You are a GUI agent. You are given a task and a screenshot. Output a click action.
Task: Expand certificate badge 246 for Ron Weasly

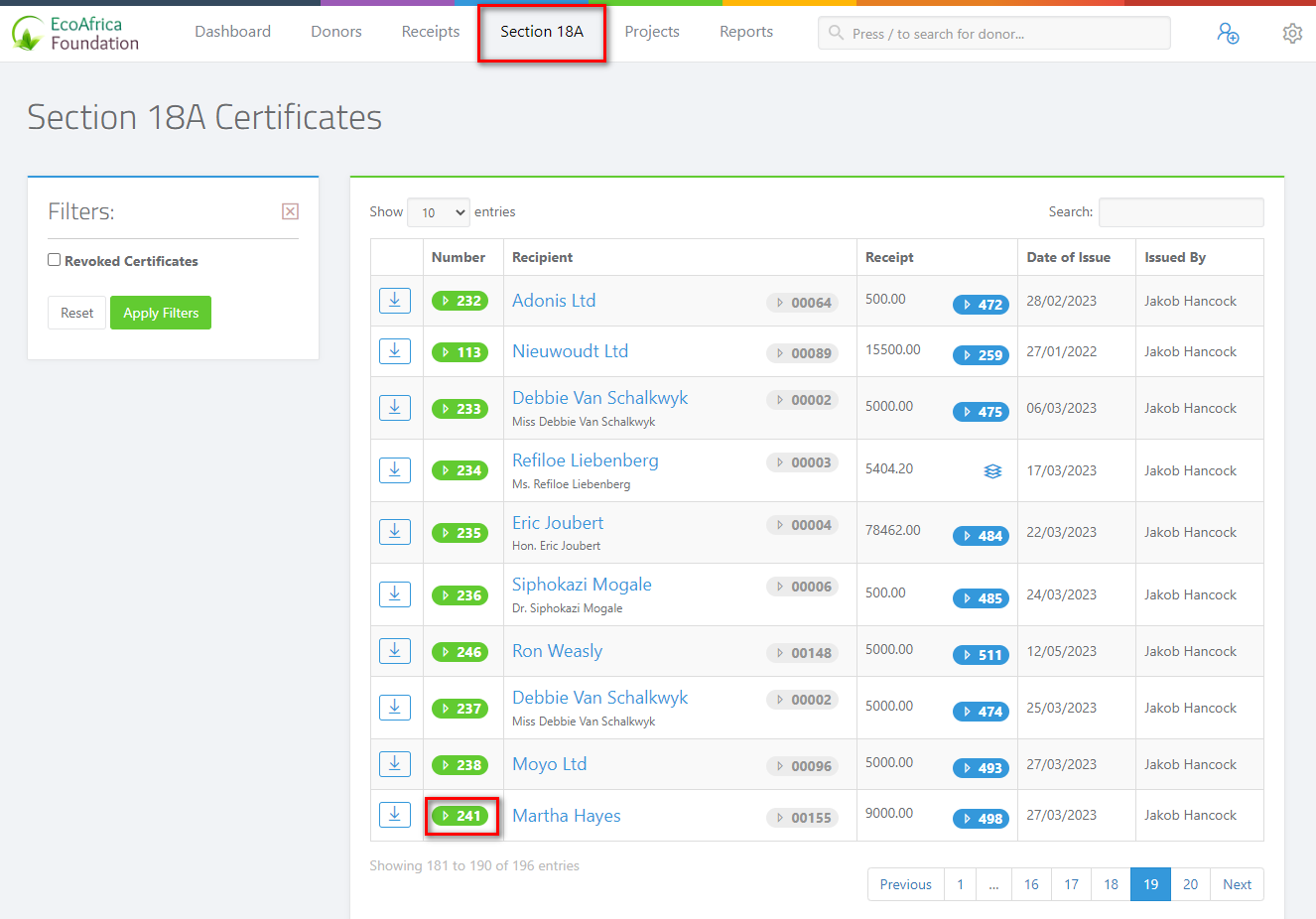point(460,652)
